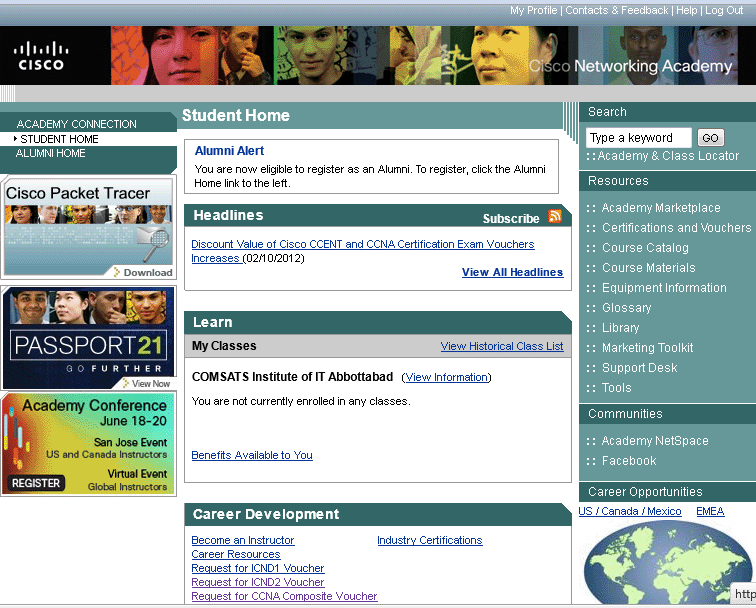This screenshot has height=608, width=756.
Task: Open Academy Marketplace resource
Action: 661,208
